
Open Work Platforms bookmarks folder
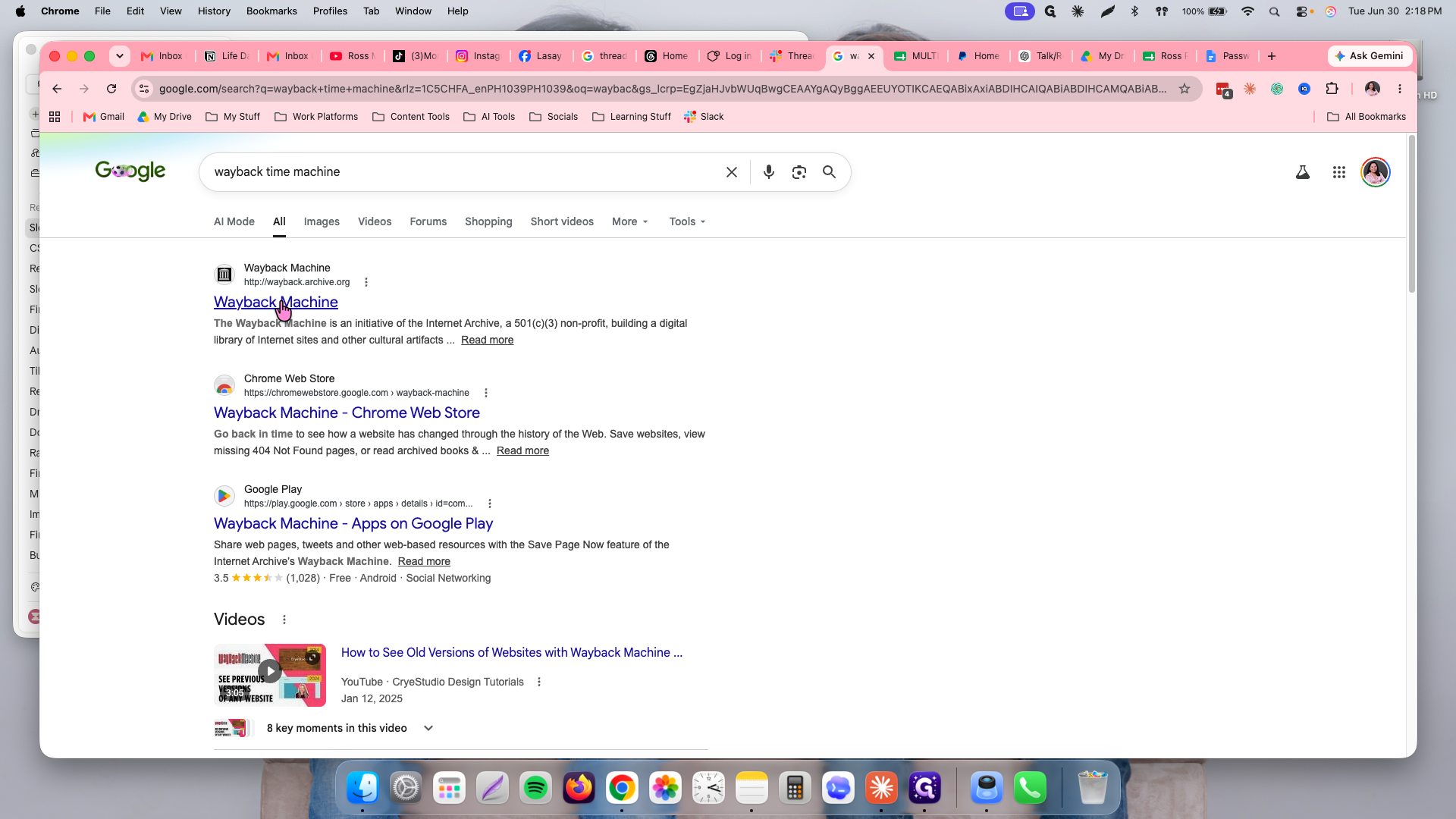click(316, 117)
